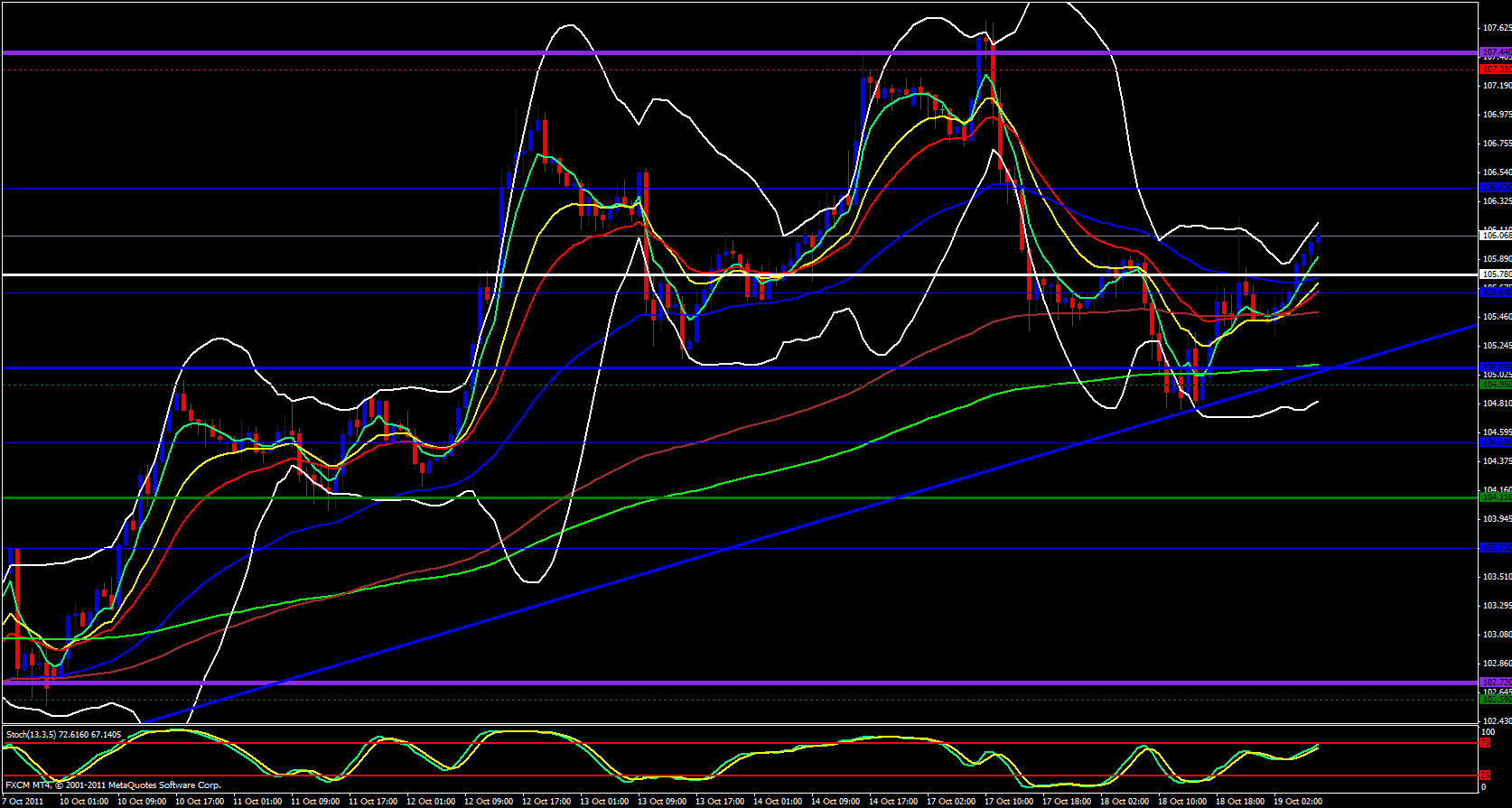Click the stochastic 75 level marker
Screen dimensions: 1512x808
(1487, 743)
